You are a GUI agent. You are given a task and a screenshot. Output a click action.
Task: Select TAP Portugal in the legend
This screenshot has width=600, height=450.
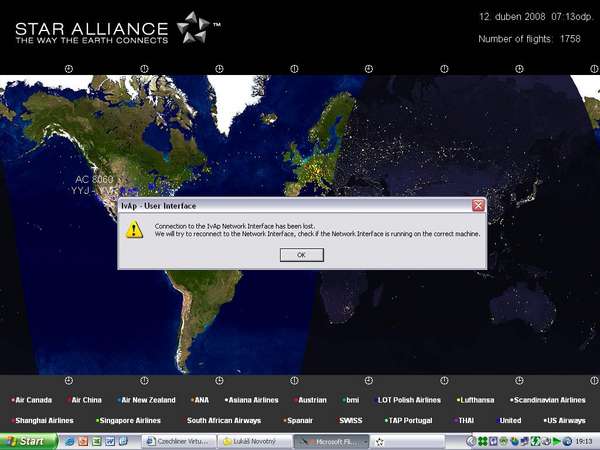[408, 420]
